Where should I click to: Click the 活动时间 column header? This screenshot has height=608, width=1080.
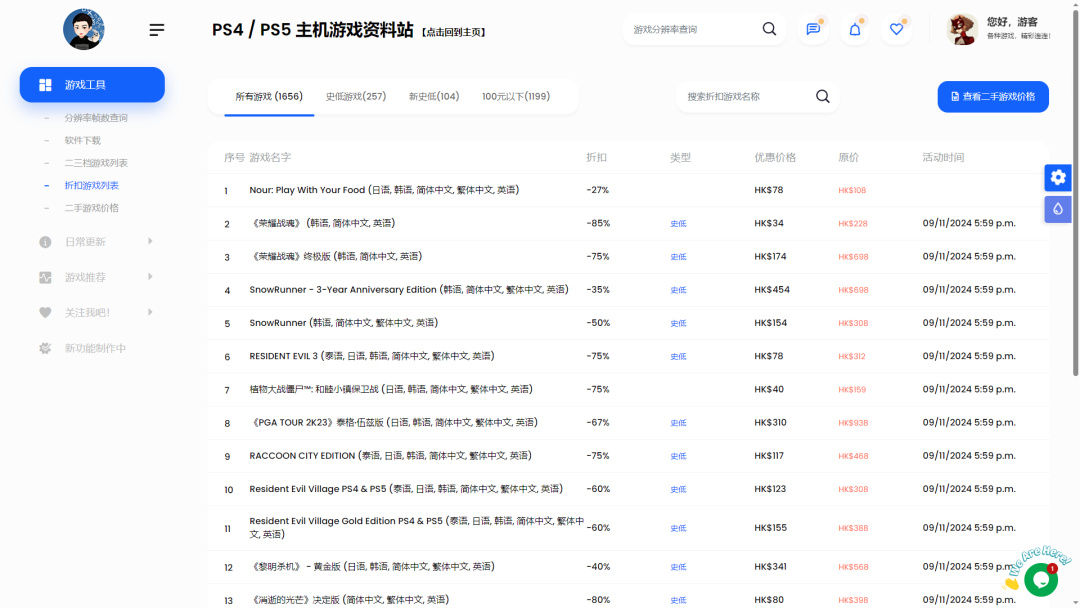tap(943, 158)
